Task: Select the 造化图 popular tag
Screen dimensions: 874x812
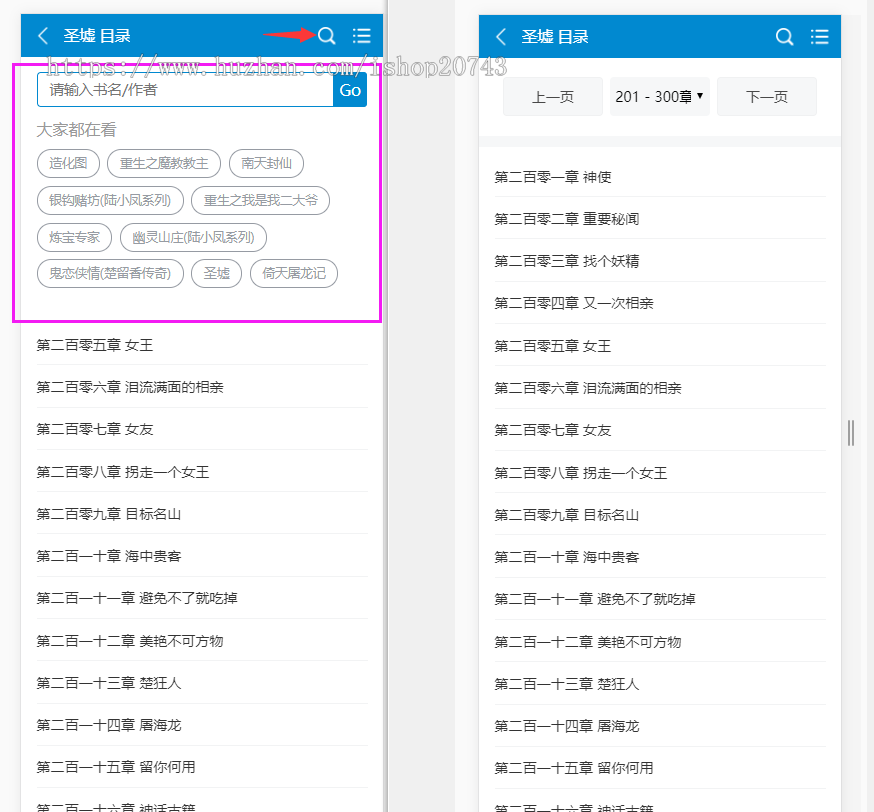Action: pos(68,163)
